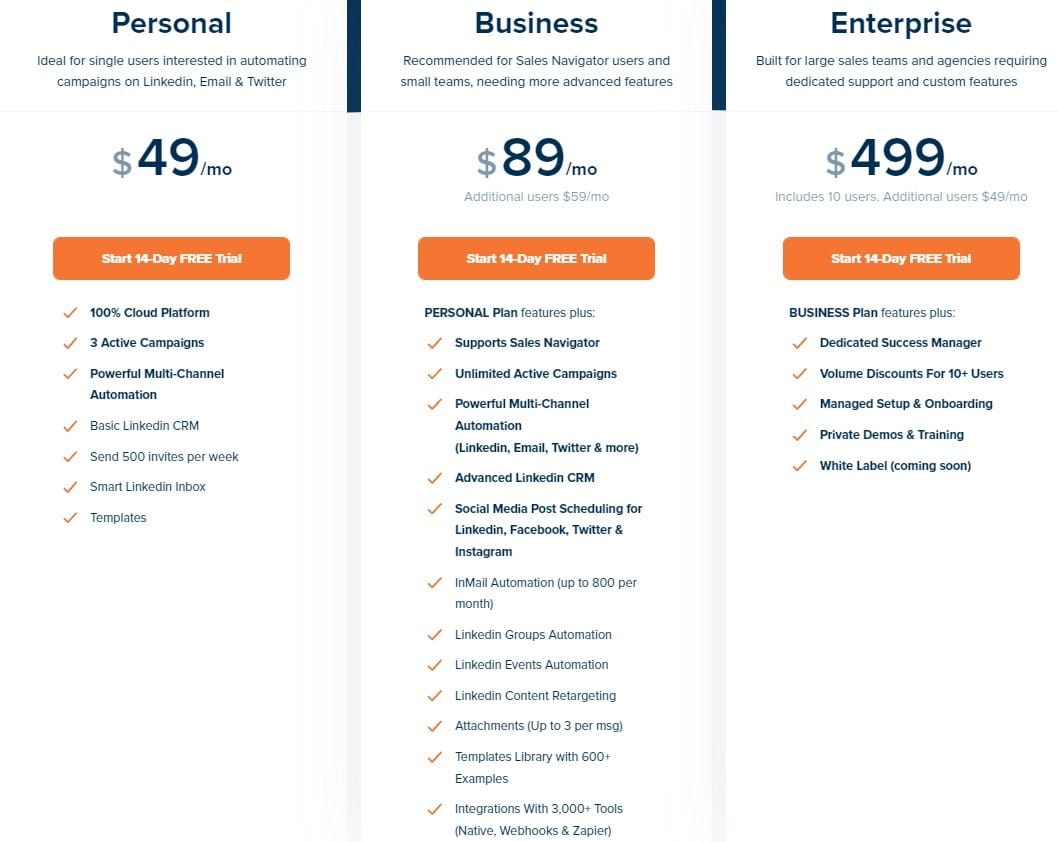Start the Personal plan 14-day free trial
1058x842 pixels.
(x=171, y=258)
